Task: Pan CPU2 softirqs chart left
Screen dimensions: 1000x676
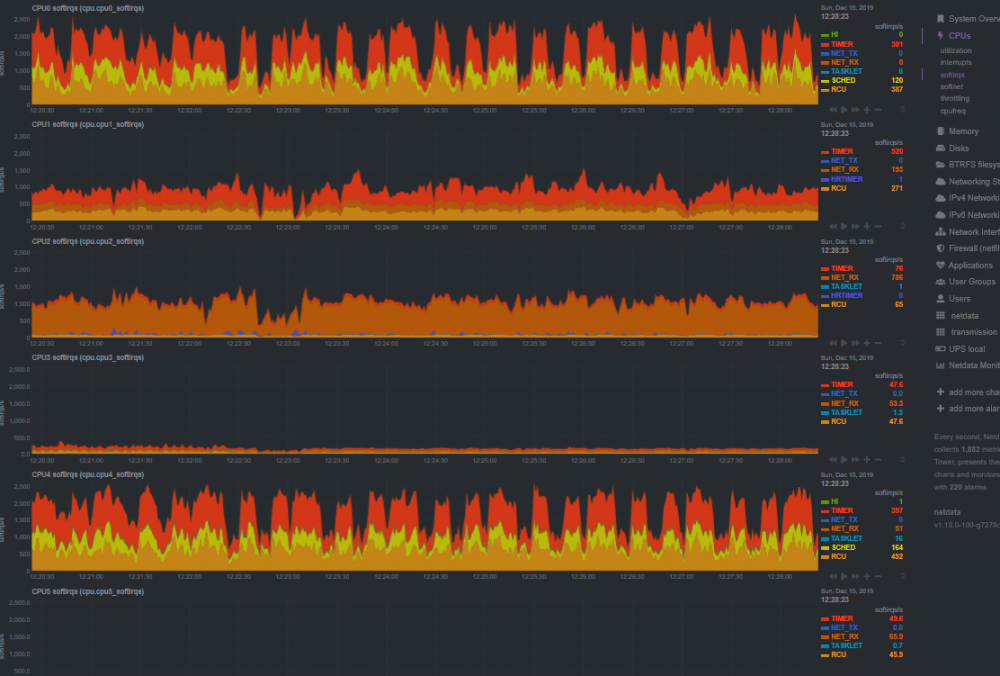Action: pos(833,343)
